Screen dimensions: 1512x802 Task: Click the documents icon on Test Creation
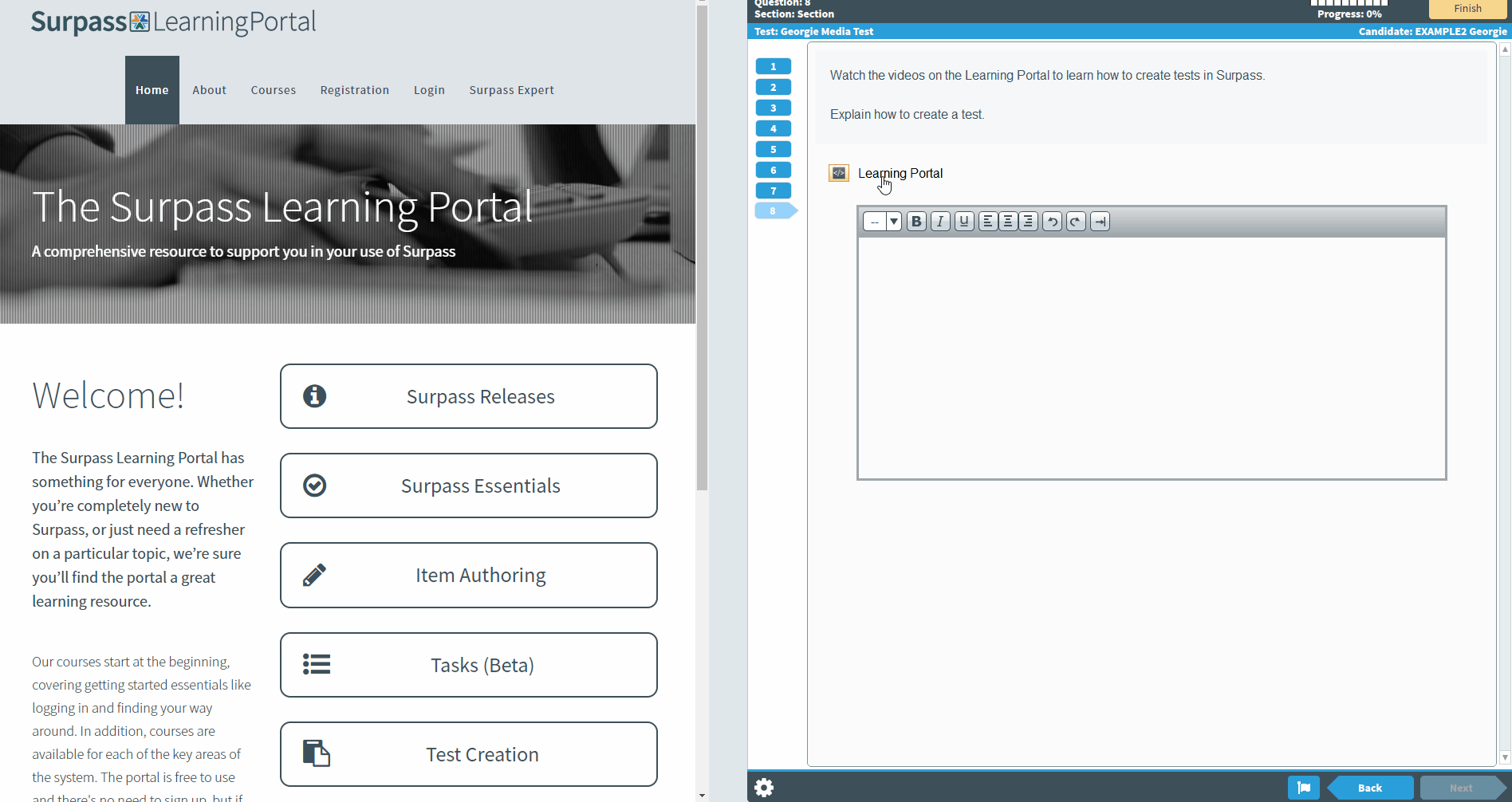coord(317,753)
